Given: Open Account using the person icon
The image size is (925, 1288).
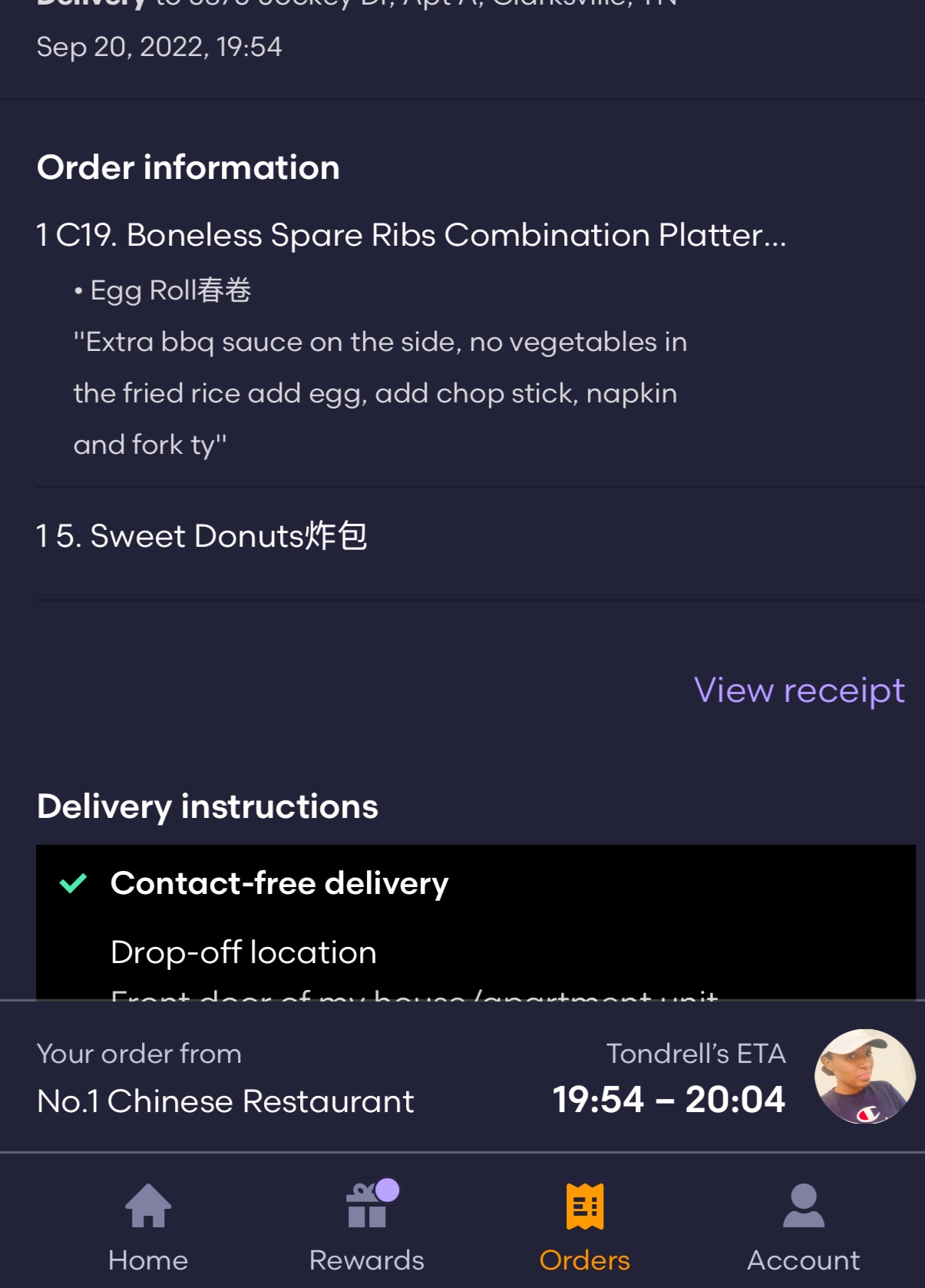Looking at the screenshot, I should click(x=803, y=1207).
